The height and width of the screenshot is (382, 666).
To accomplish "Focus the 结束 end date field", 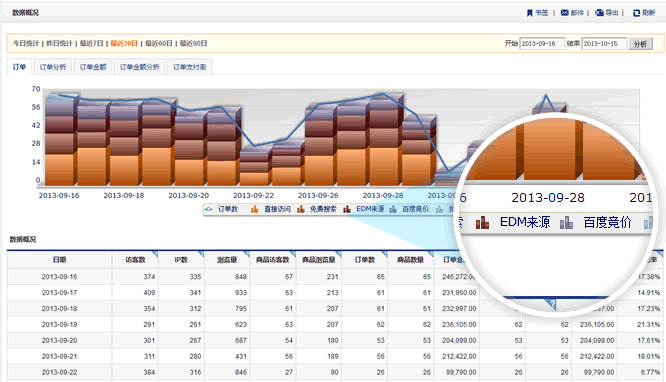I will tap(604, 43).
